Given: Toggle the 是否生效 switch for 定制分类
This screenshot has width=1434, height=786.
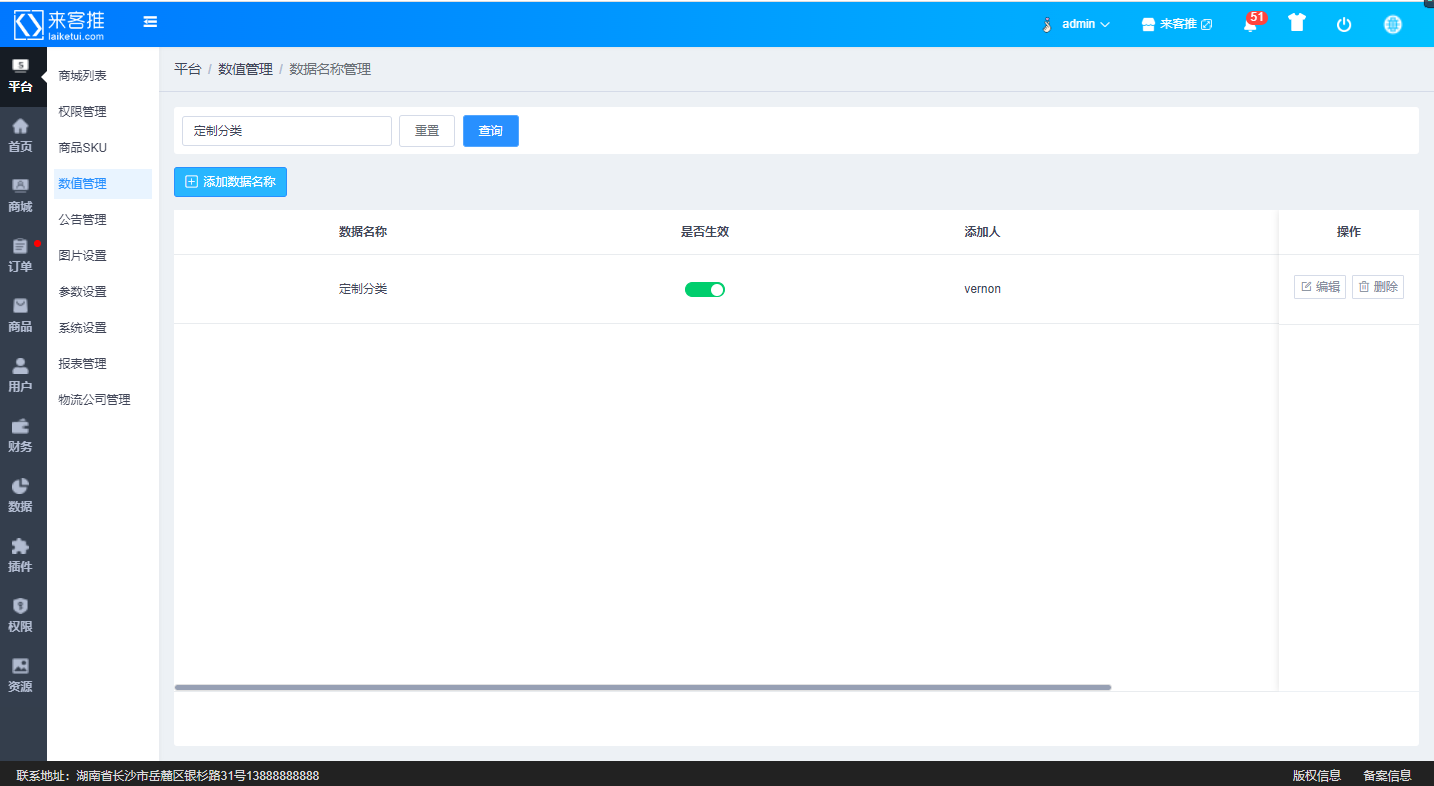Looking at the screenshot, I should [705, 290].
